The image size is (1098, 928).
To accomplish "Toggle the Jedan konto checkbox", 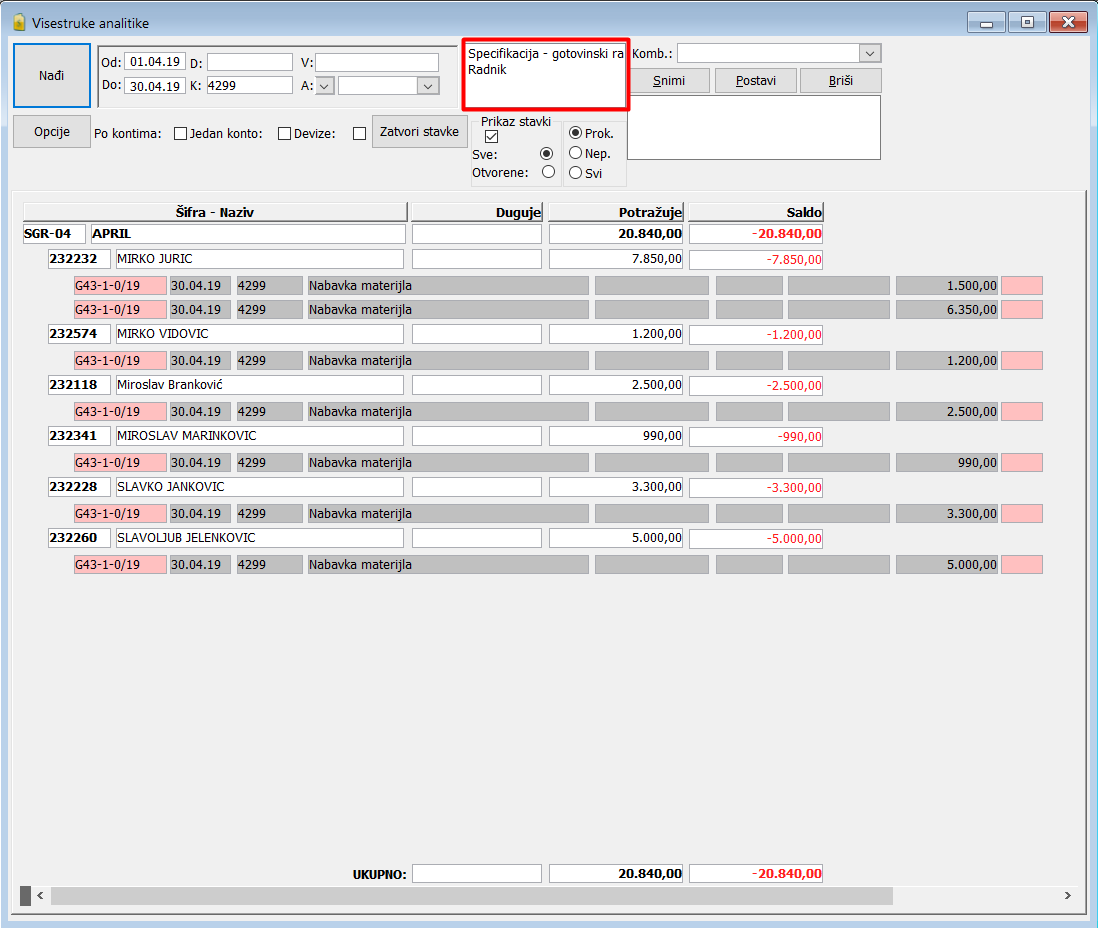I will (284, 133).
